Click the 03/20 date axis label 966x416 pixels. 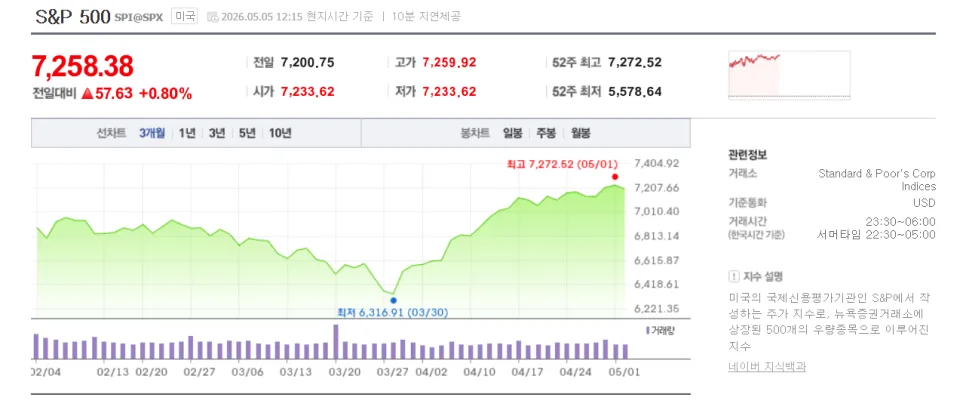345,372
